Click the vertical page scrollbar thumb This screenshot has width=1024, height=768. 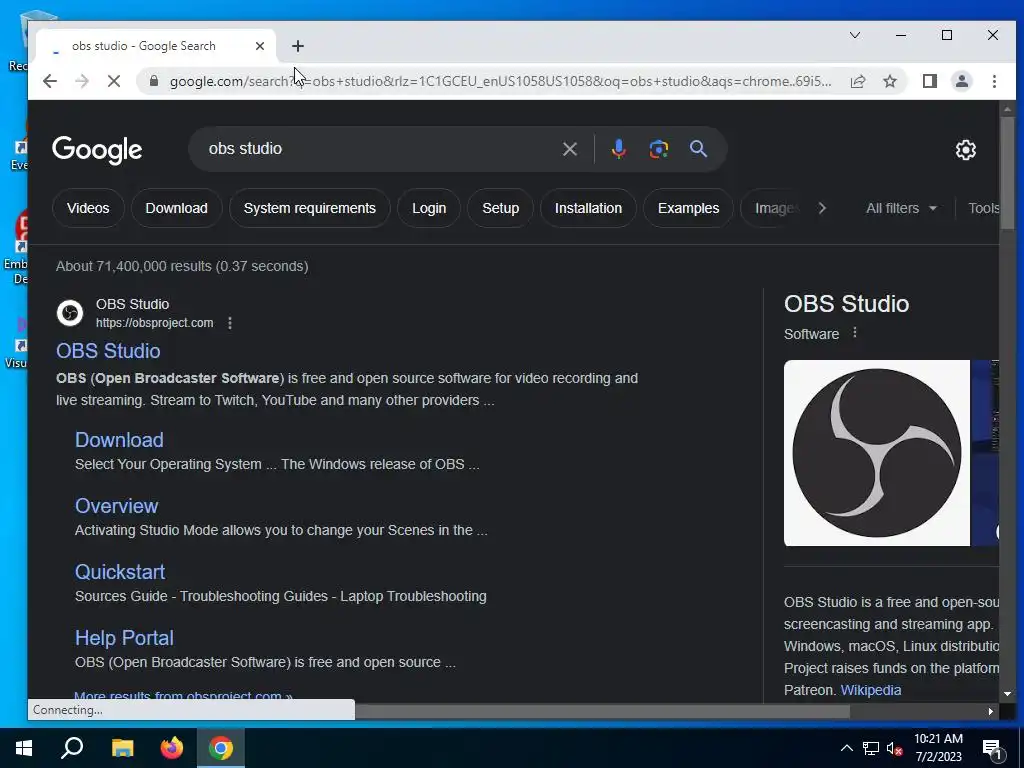[x=1007, y=173]
